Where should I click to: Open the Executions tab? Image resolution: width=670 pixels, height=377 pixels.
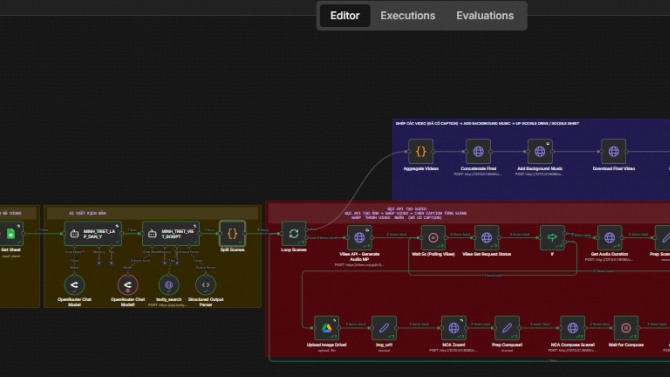(408, 16)
